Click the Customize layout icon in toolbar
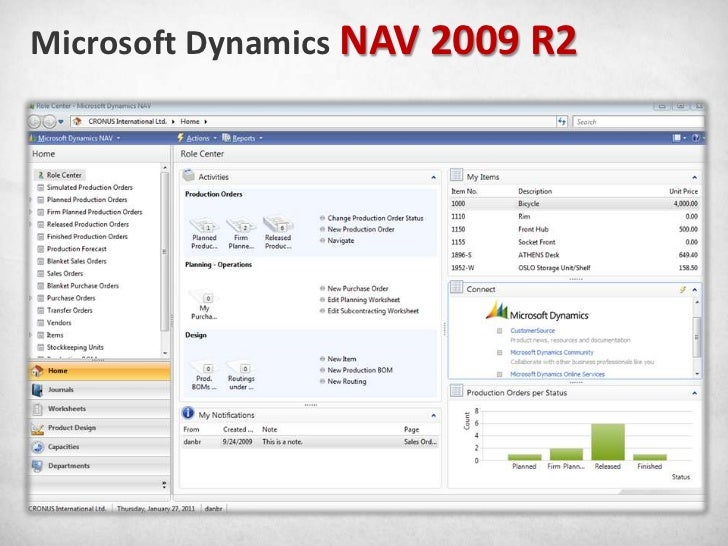The width and height of the screenshot is (728, 546). [x=677, y=138]
